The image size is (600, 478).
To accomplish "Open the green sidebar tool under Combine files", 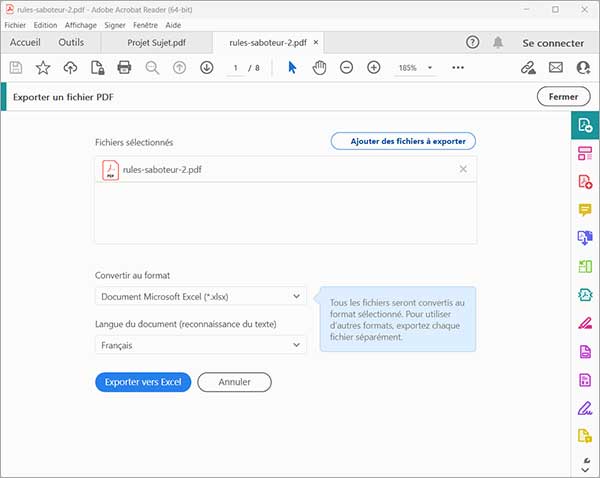I will tap(585, 266).
